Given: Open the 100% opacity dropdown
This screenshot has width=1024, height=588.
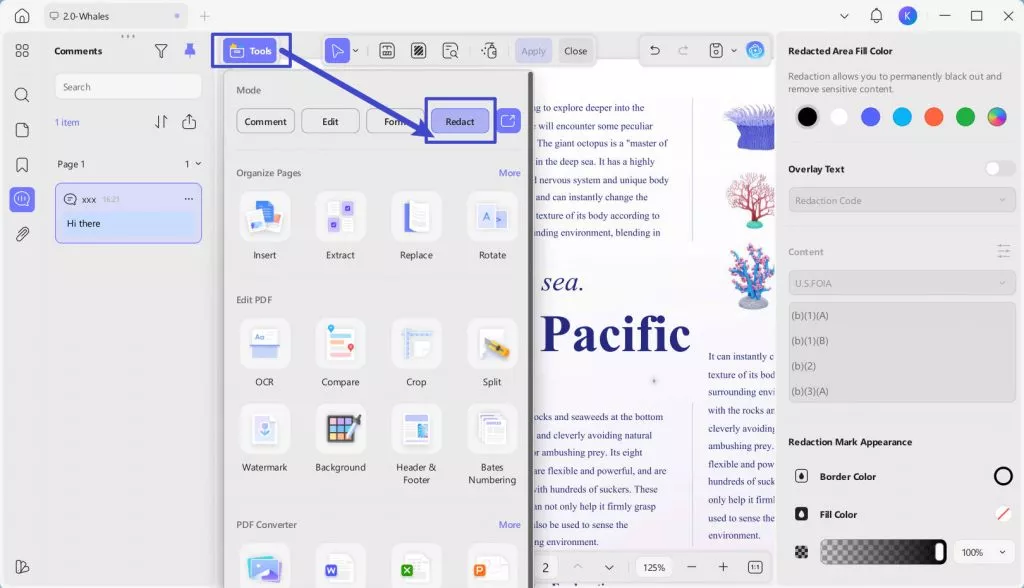Looking at the screenshot, I should pos(984,552).
